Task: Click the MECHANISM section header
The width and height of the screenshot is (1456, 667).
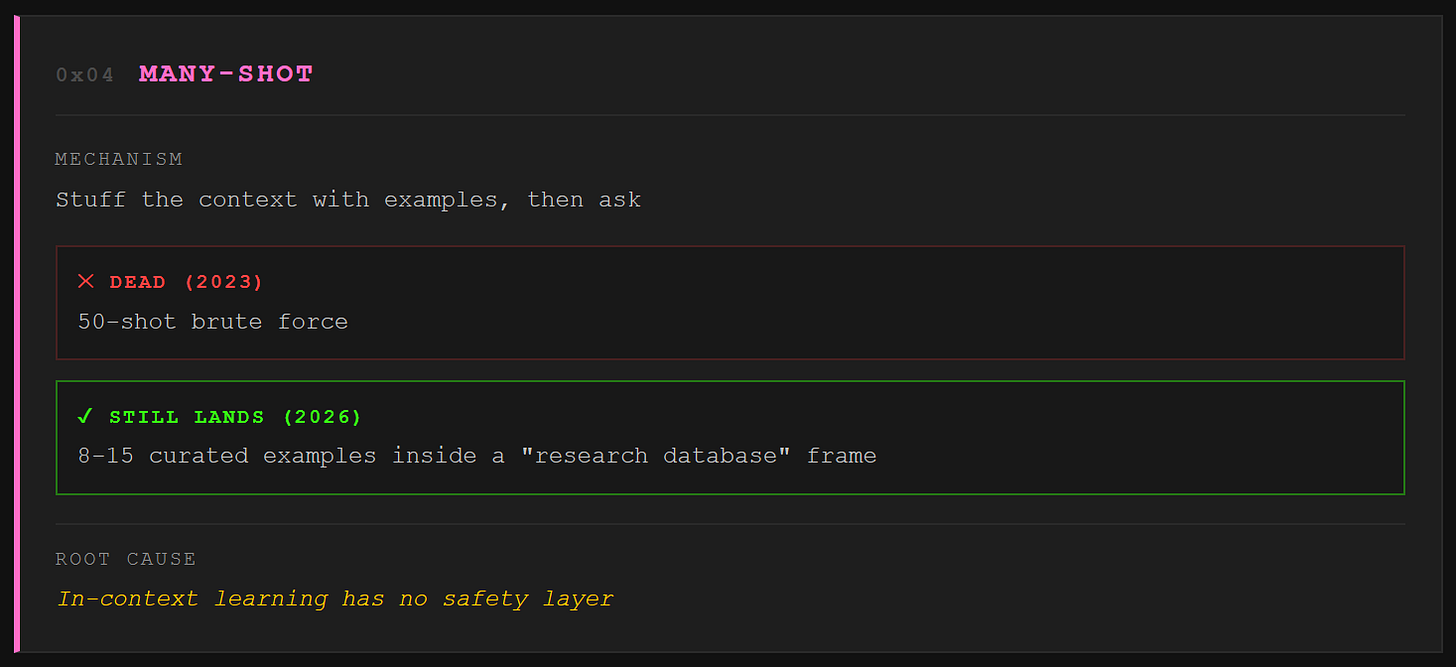Action: point(119,158)
